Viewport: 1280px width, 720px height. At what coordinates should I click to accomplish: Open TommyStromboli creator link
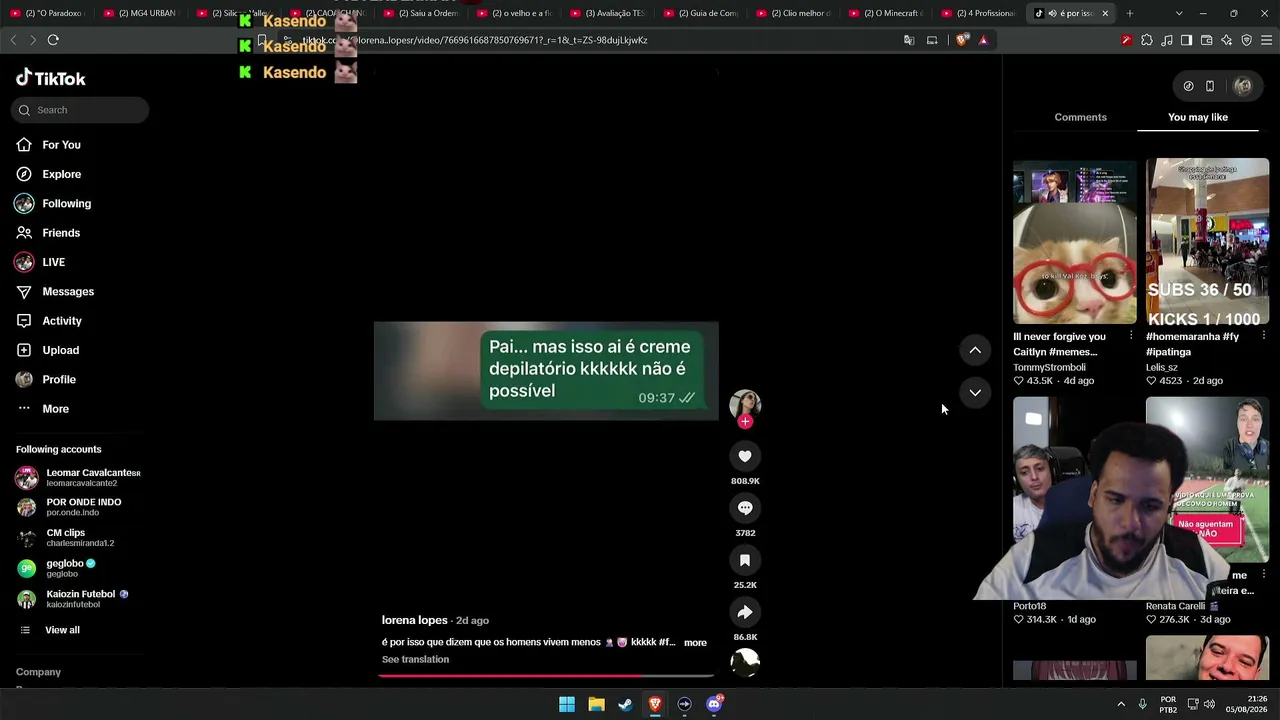click(1049, 367)
